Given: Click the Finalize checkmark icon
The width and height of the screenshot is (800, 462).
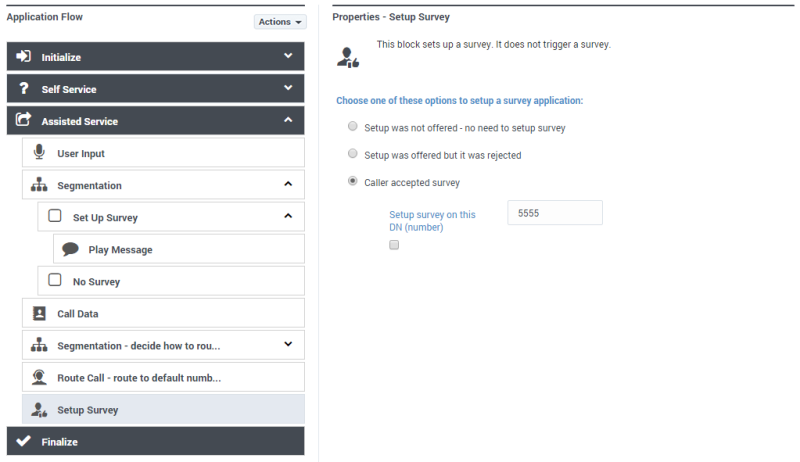Looking at the screenshot, I should click(x=24, y=441).
